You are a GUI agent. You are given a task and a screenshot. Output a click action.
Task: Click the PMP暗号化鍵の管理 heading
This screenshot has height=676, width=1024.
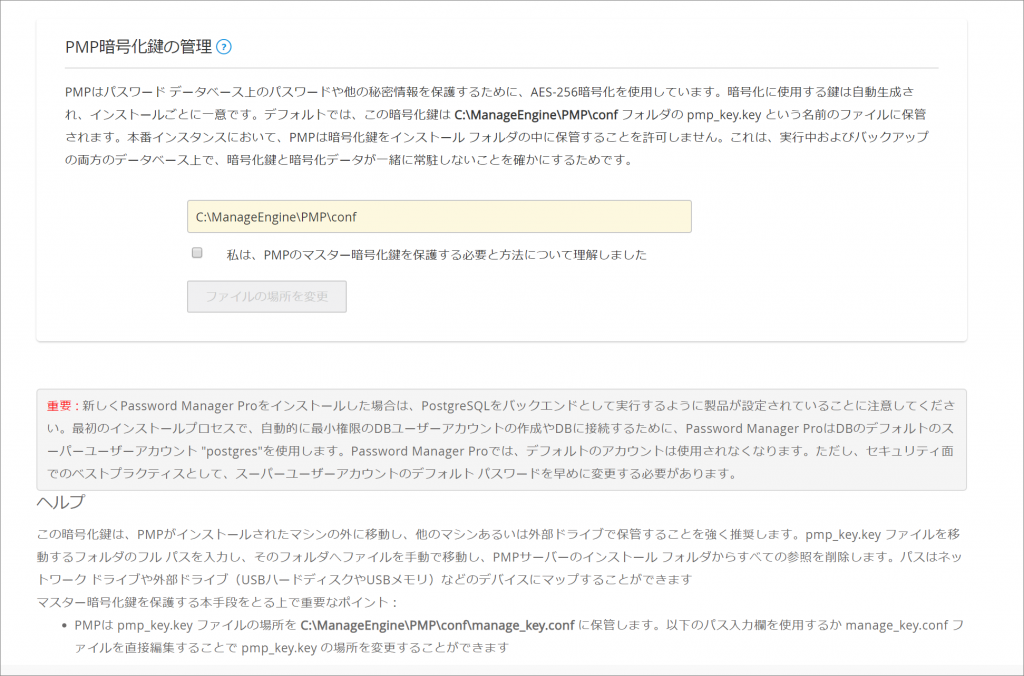pyautogui.click(x=138, y=47)
